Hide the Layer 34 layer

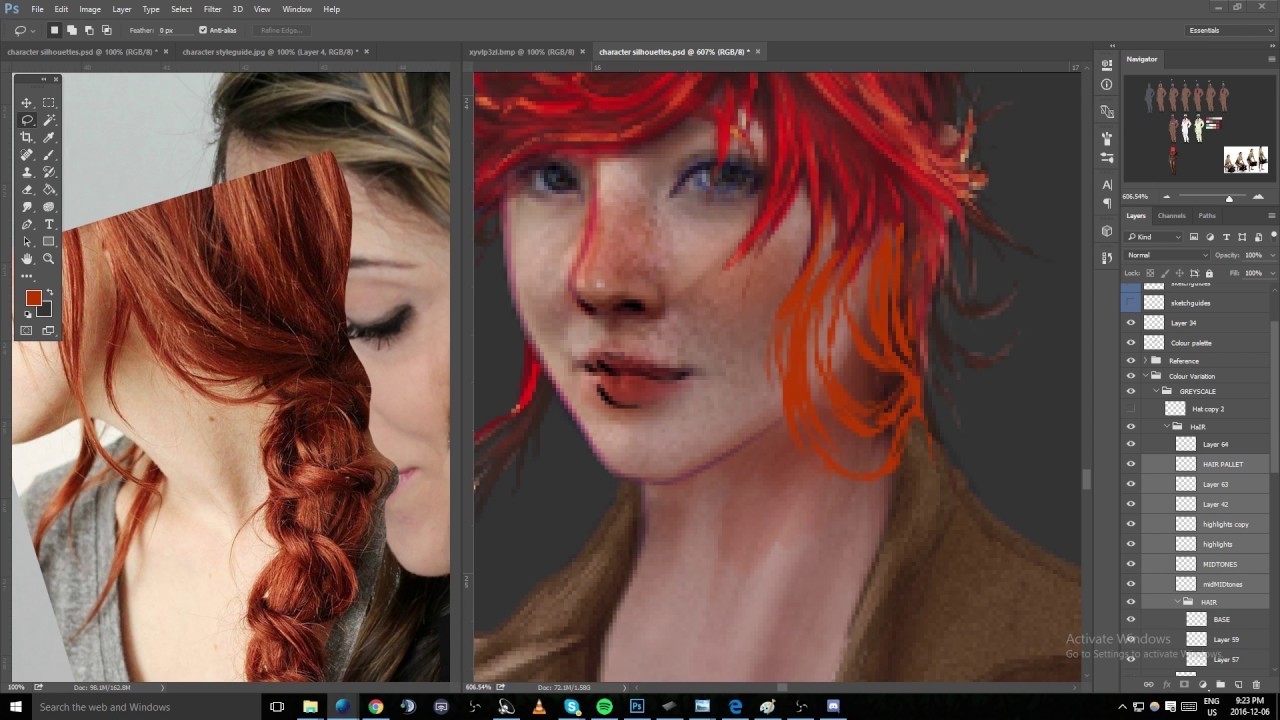(x=1131, y=323)
